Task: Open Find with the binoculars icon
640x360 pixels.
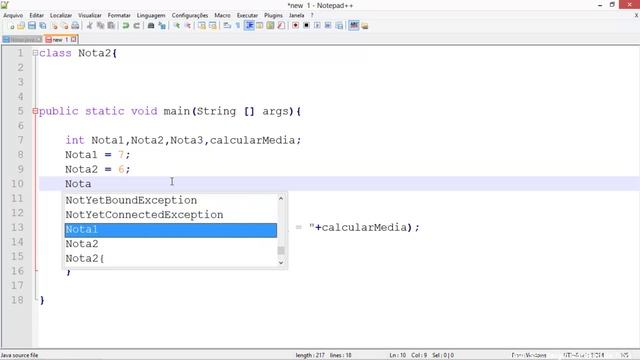Action: pyautogui.click(x=151, y=26)
